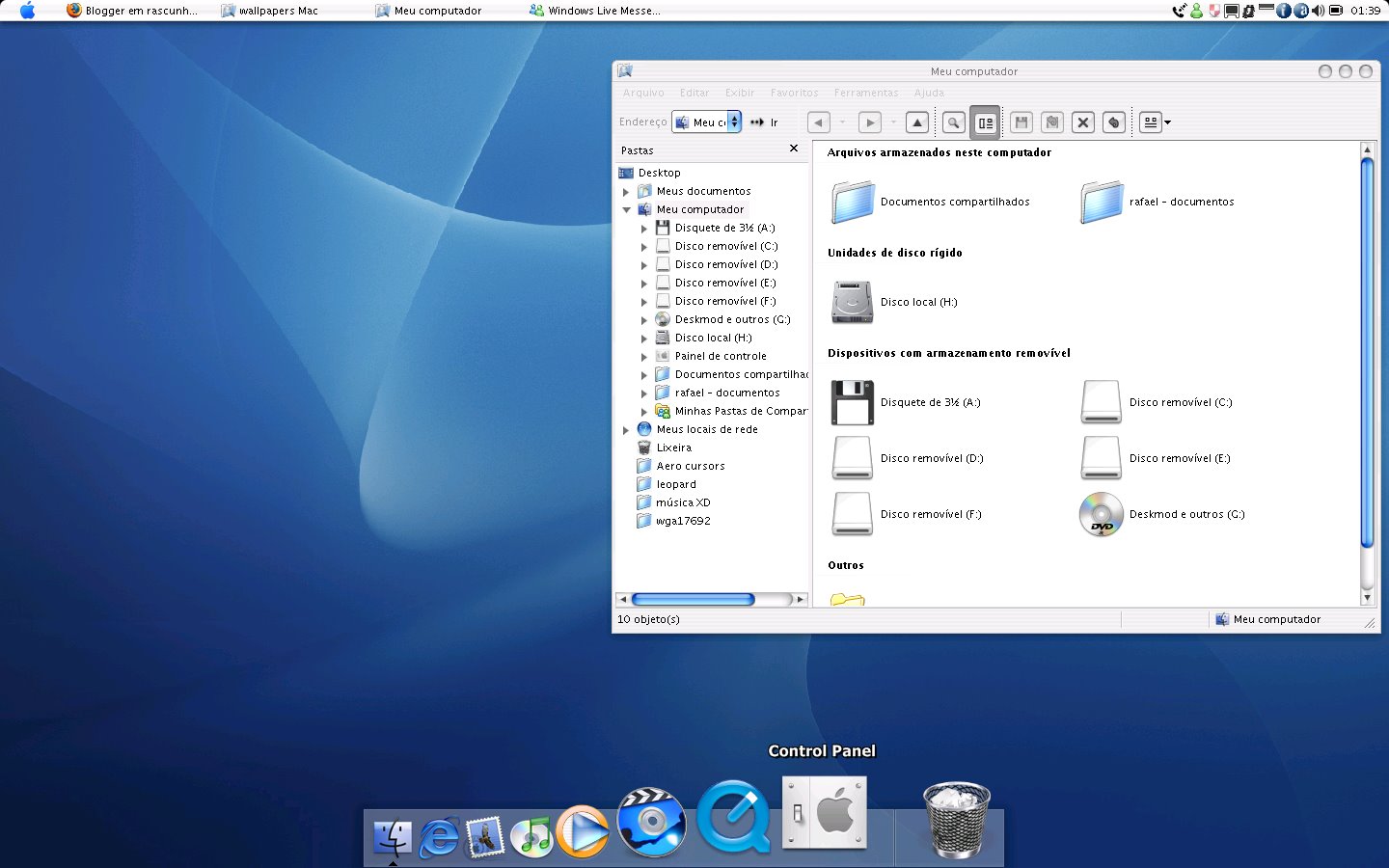The width and height of the screenshot is (1389, 868).
Task: Click the Search magnifier toolbar button
Action: pos(953,122)
